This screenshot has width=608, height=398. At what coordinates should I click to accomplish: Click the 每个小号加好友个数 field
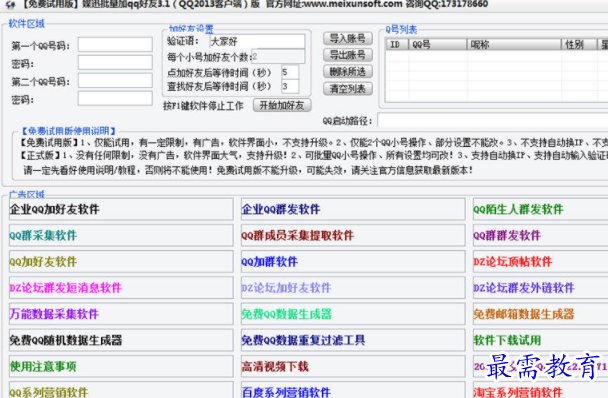point(278,57)
